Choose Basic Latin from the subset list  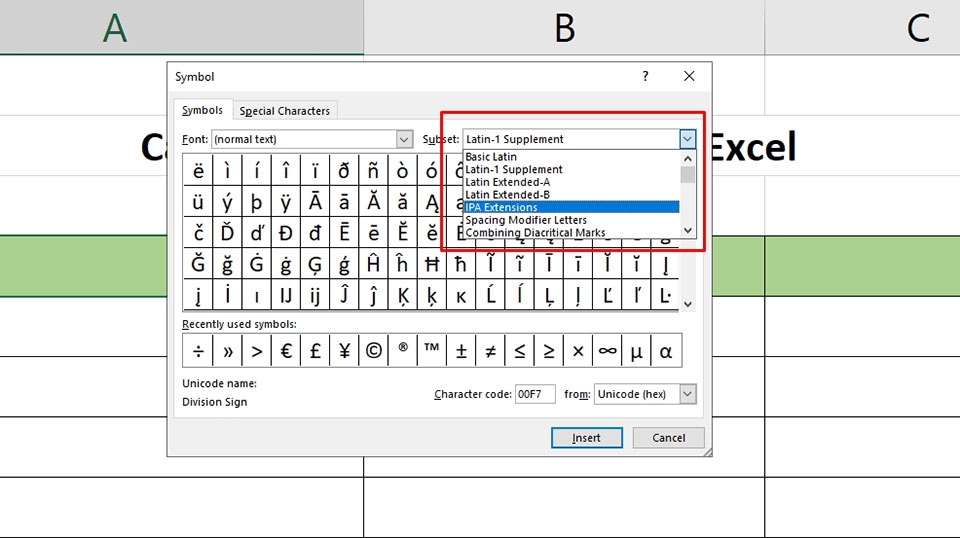click(x=571, y=157)
